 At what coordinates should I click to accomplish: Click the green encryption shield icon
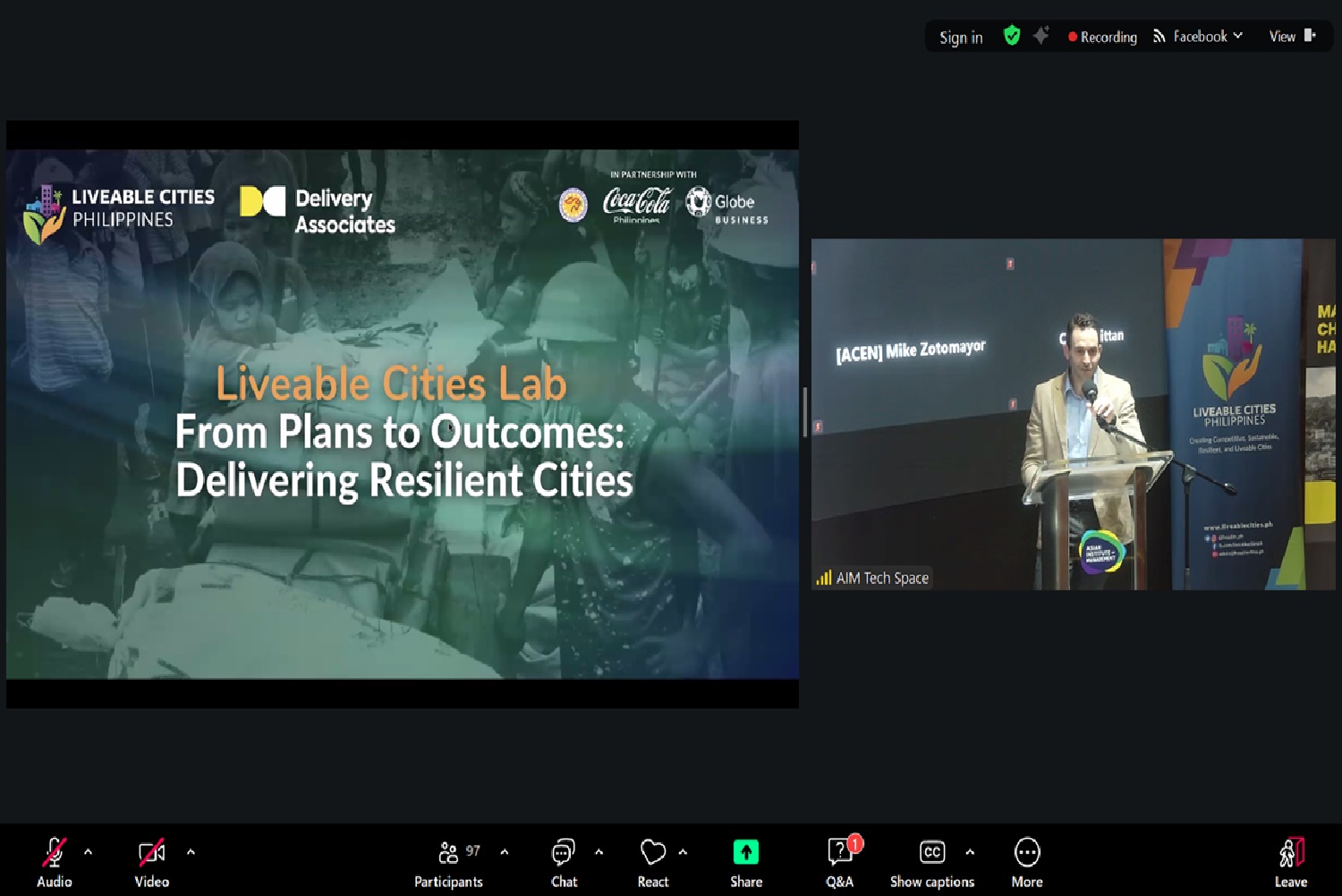point(1012,36)
